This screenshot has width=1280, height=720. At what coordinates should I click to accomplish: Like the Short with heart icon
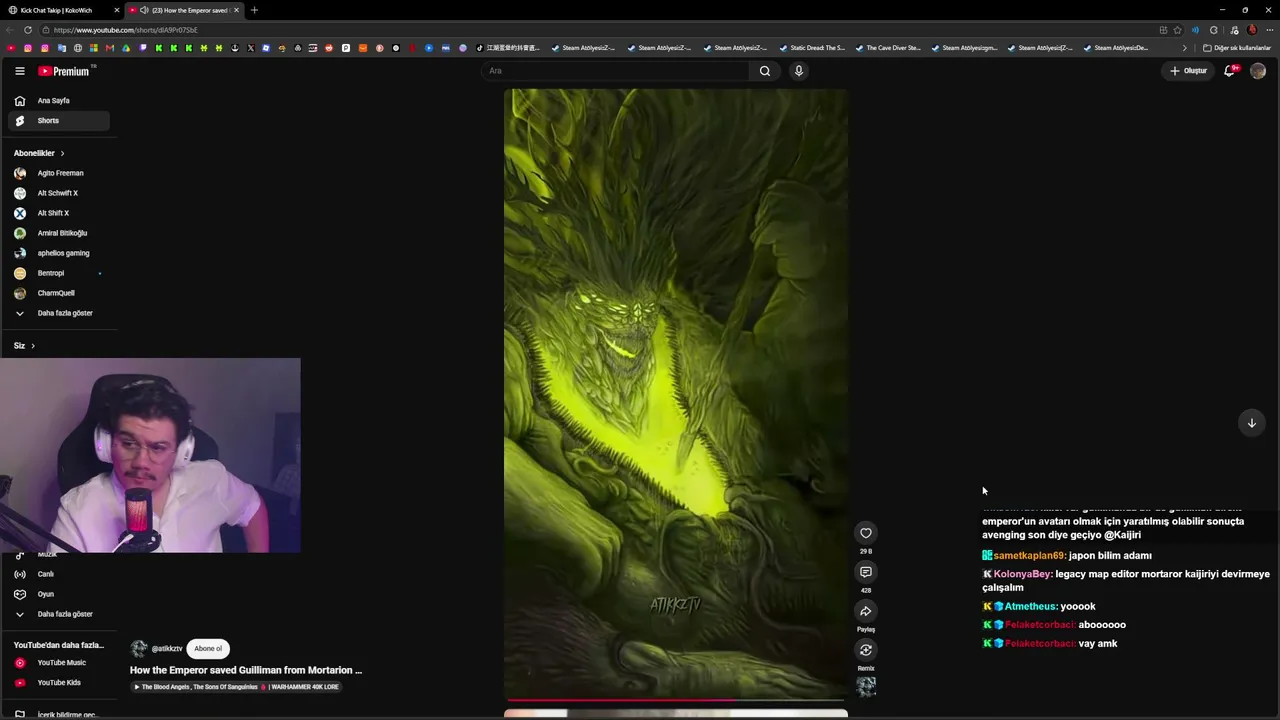(x=866, y=533)
